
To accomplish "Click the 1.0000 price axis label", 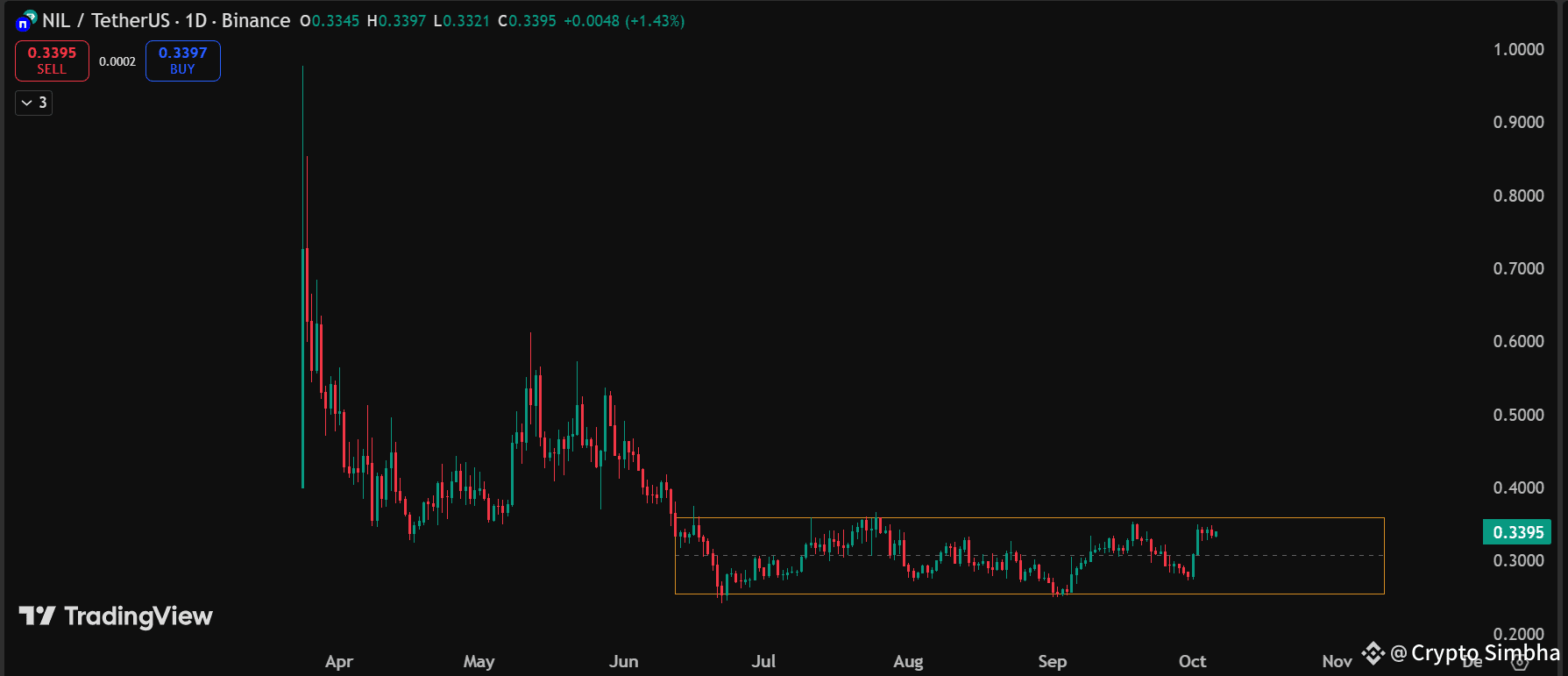I will click(x=1519, y=49).
